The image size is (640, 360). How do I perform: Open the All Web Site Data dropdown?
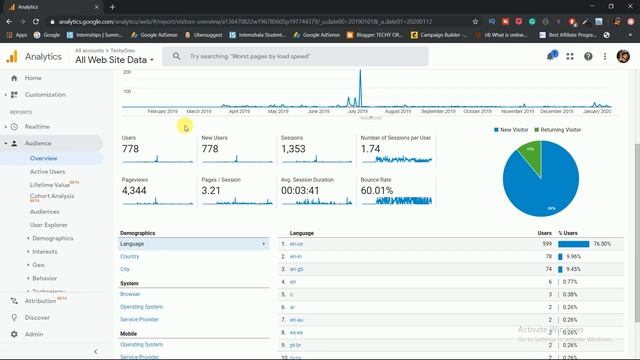point(114,60)
